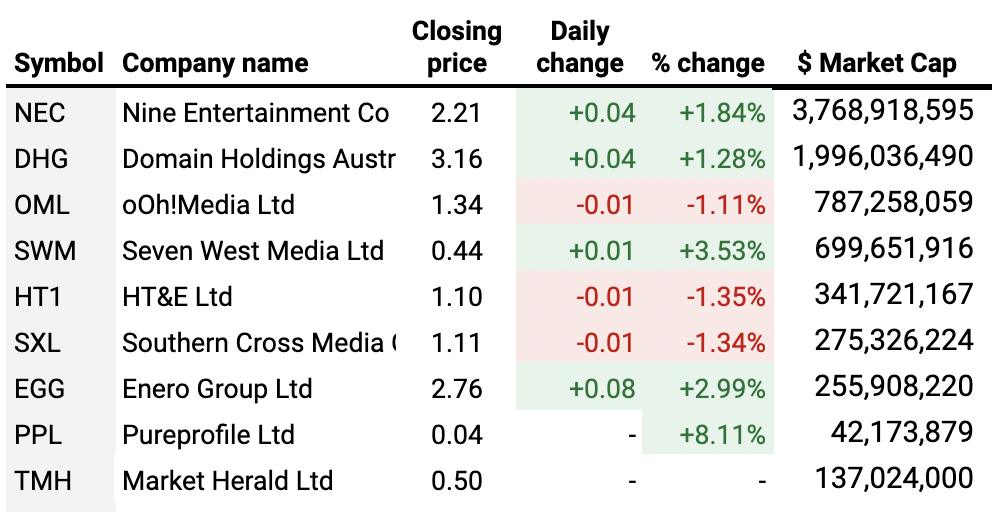Click Pureprofile +8.11% change cell

(x=722, y=435)
